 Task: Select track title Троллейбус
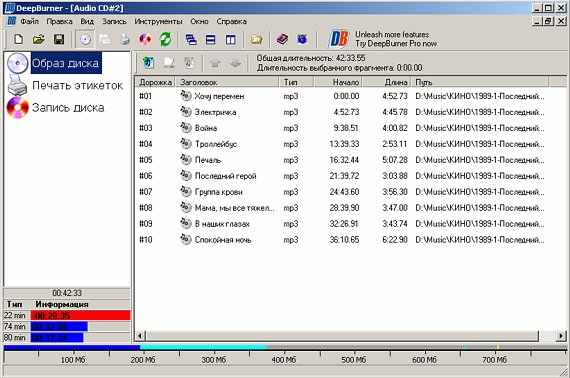216,144
